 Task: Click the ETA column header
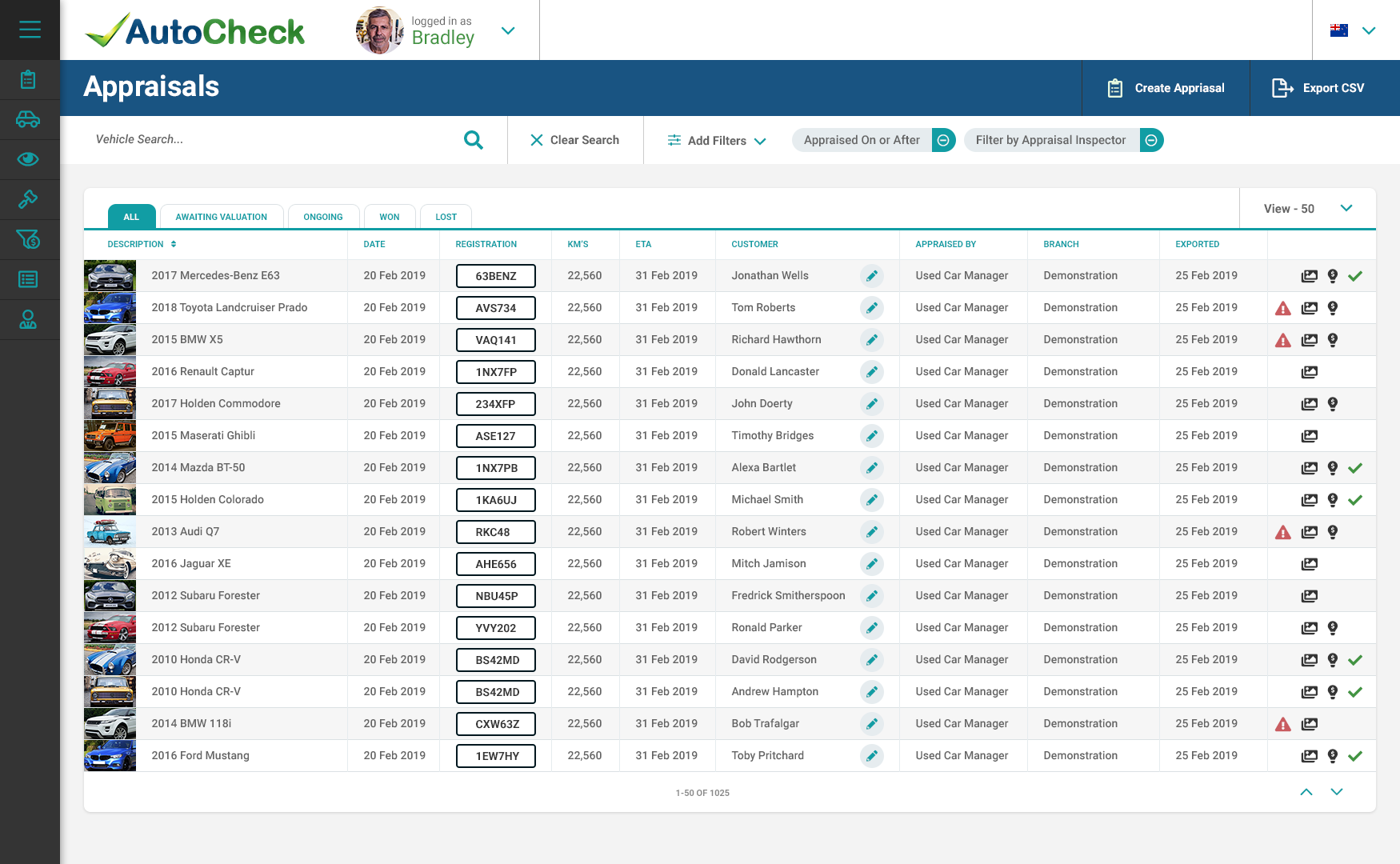(643, 244)
